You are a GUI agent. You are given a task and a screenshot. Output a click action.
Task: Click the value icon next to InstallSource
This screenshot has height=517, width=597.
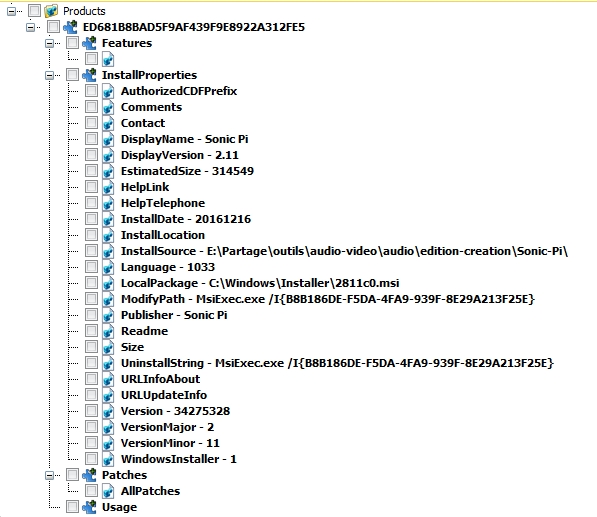pos(108,251)
